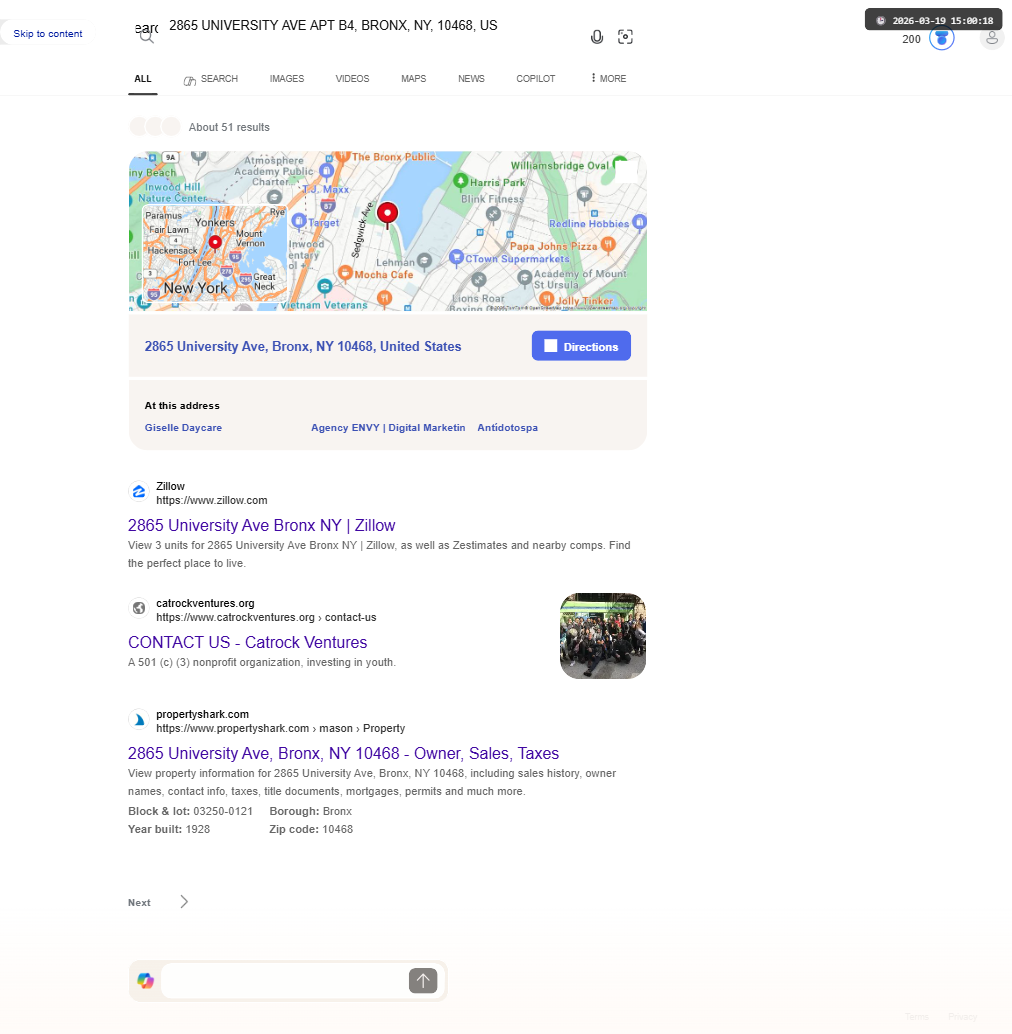
Task: Go to next page with chevron arrow
Action: [x=184, y=901]
